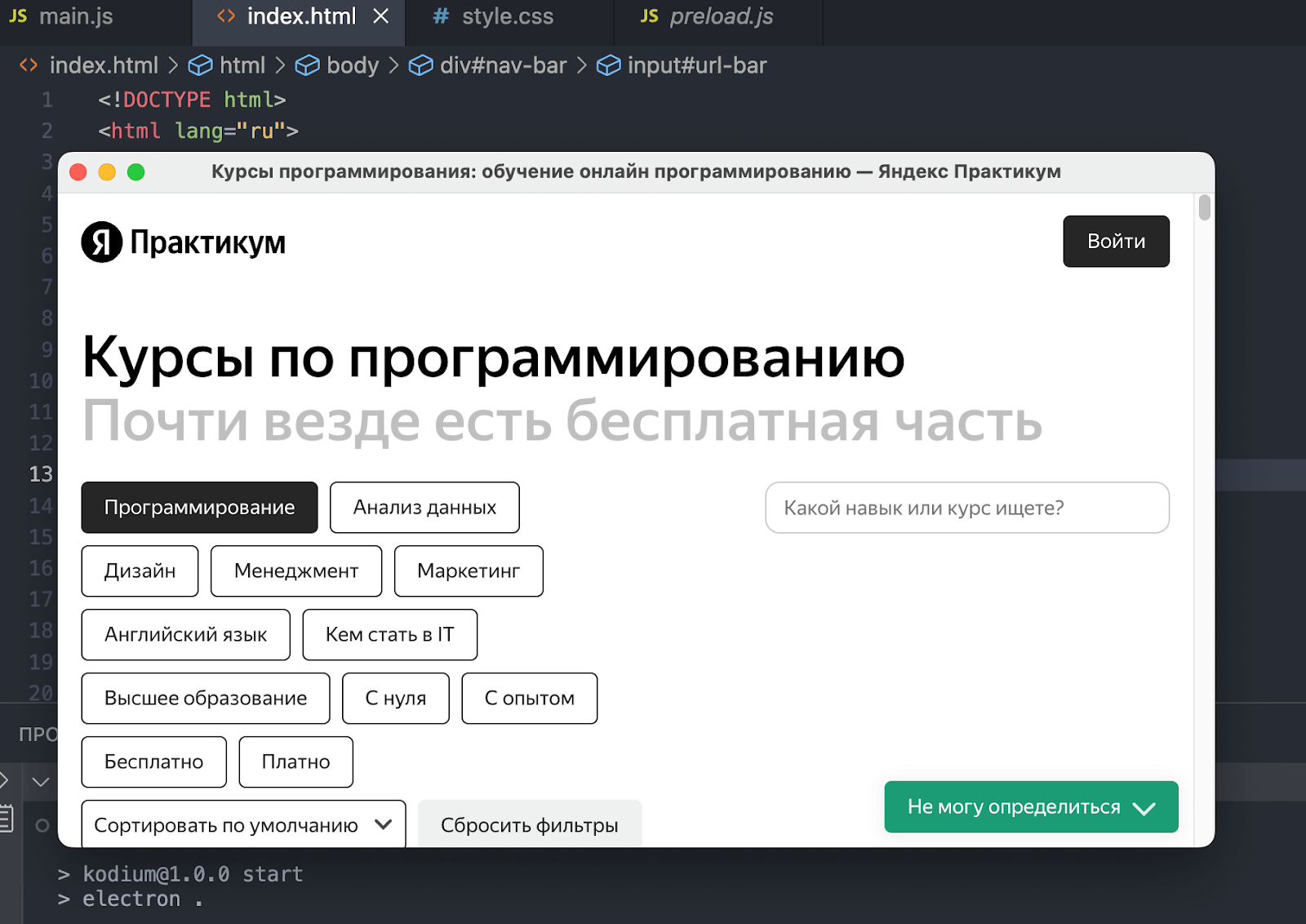
Task: Collapse the terminal panel with its chevron
Action: [40, 781]
